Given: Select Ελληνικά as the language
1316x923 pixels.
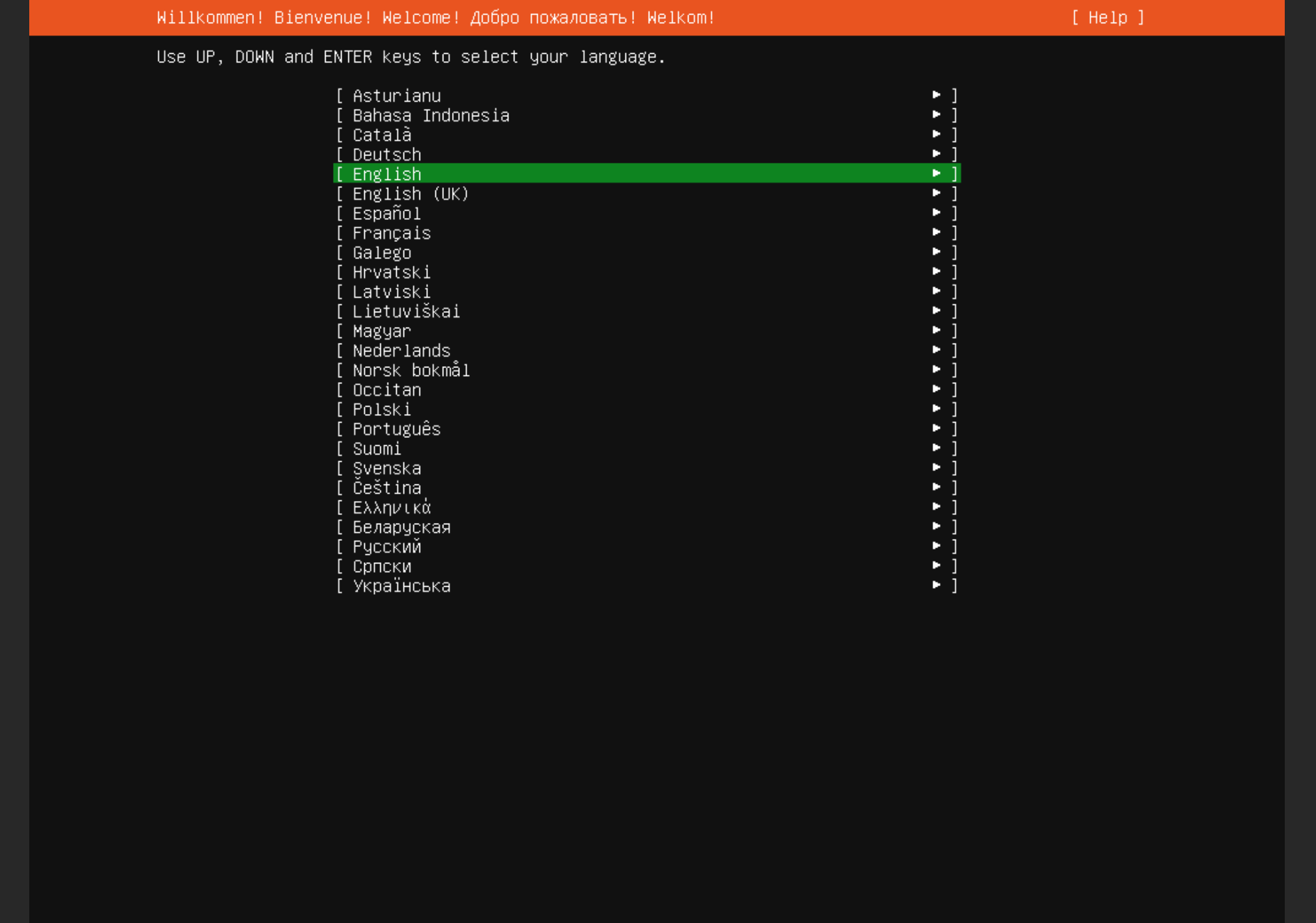Looking at the screenshot, I should (x=391, y=507).
